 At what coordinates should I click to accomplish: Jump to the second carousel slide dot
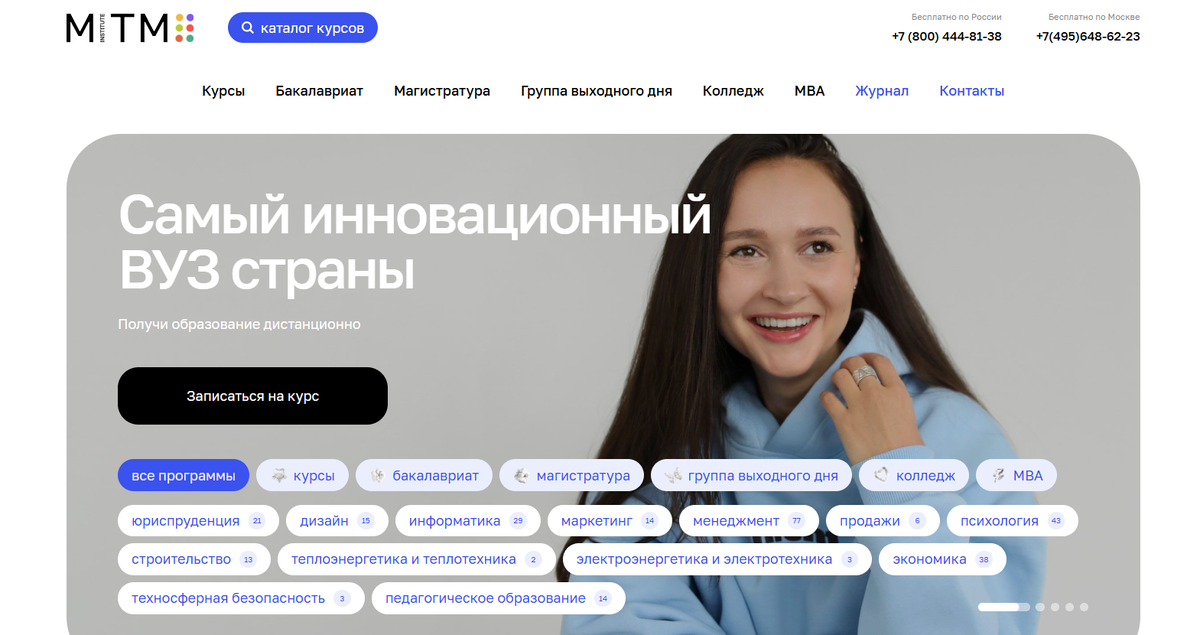click(1040, 607)
